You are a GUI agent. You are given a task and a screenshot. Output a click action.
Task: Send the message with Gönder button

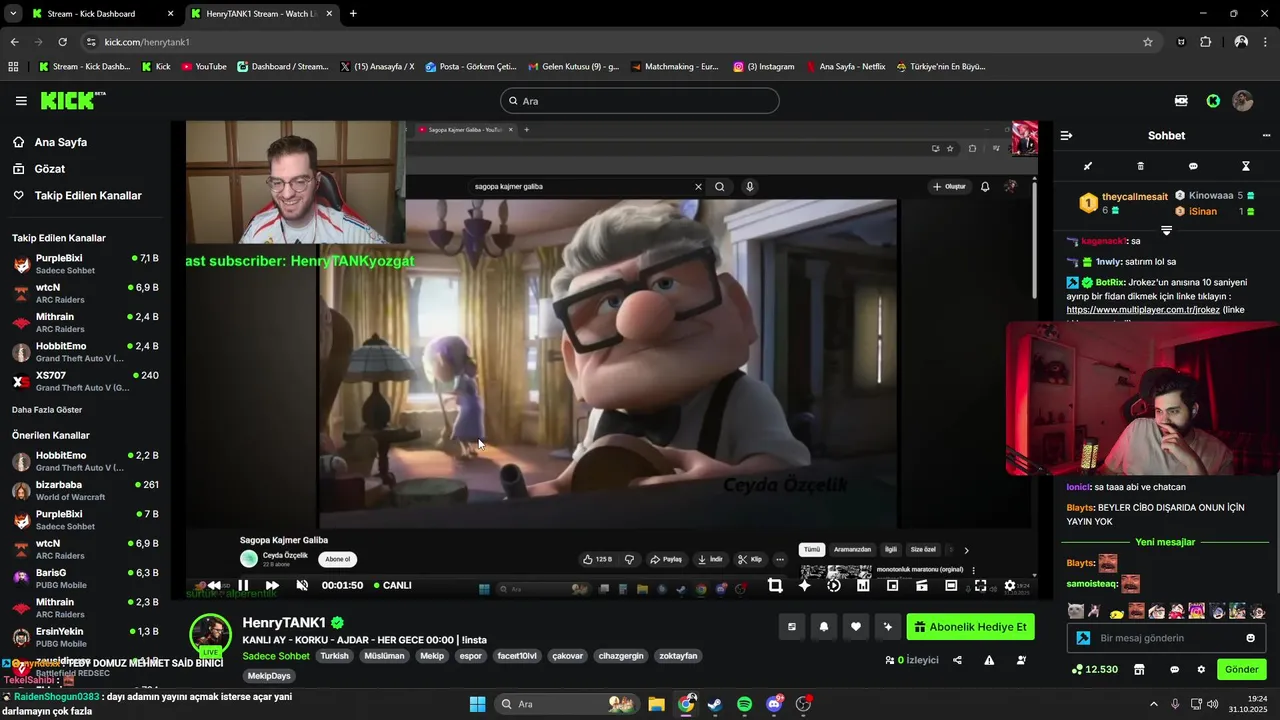tap(1242, 669)
